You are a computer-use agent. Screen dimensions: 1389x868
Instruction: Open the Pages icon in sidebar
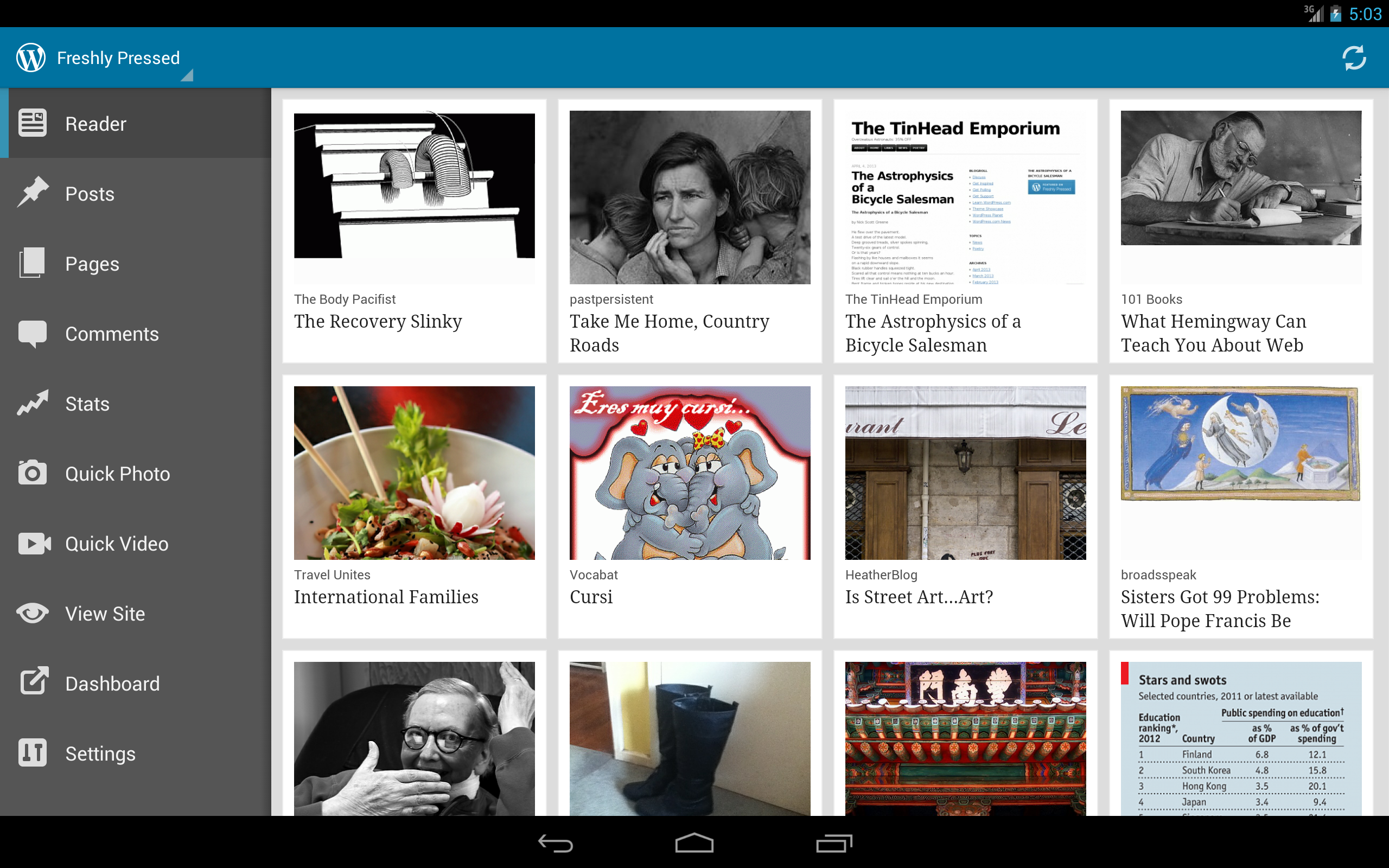(x=32, y=263)
